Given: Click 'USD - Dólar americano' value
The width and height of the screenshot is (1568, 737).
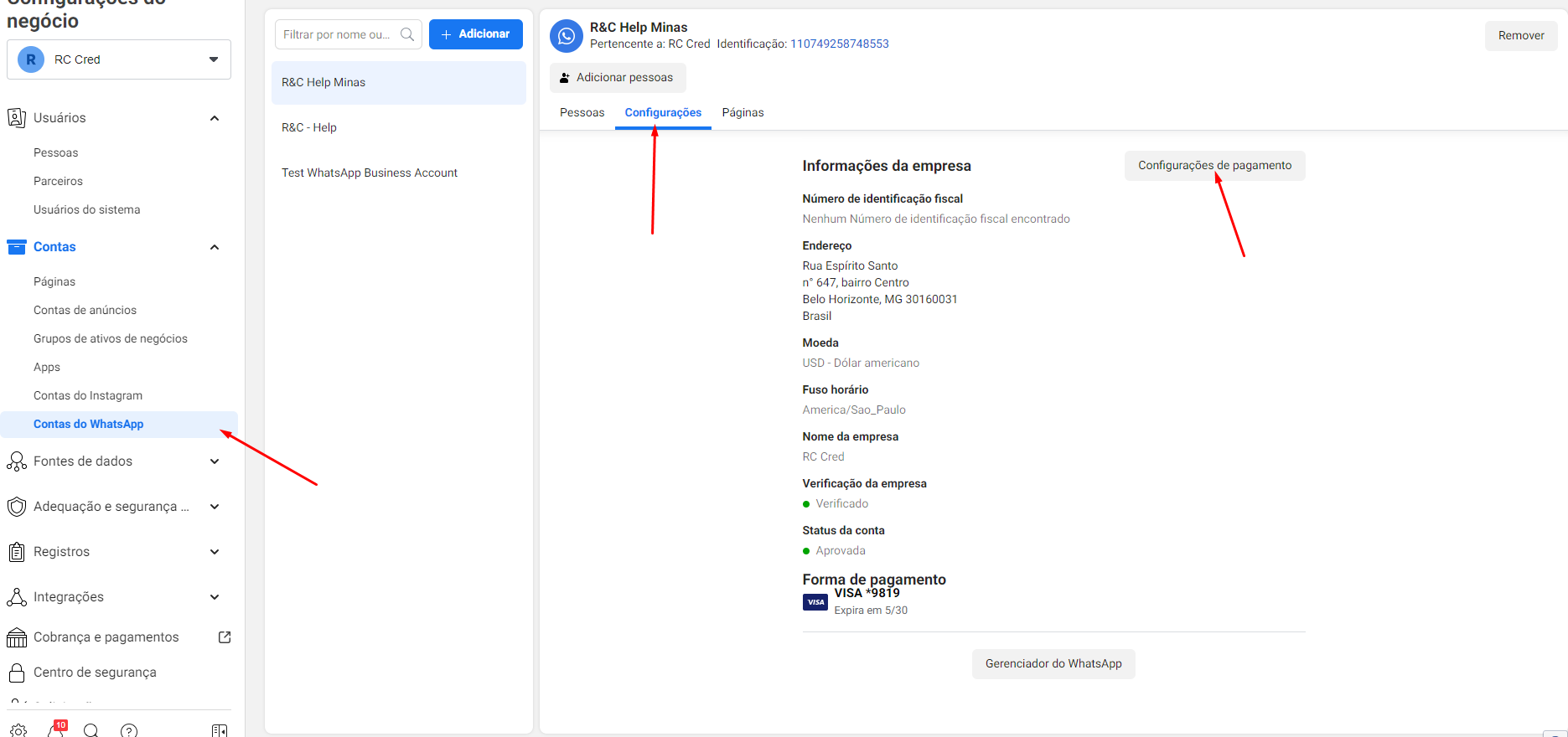Looking at the screenshot, I should click(861, 363).
